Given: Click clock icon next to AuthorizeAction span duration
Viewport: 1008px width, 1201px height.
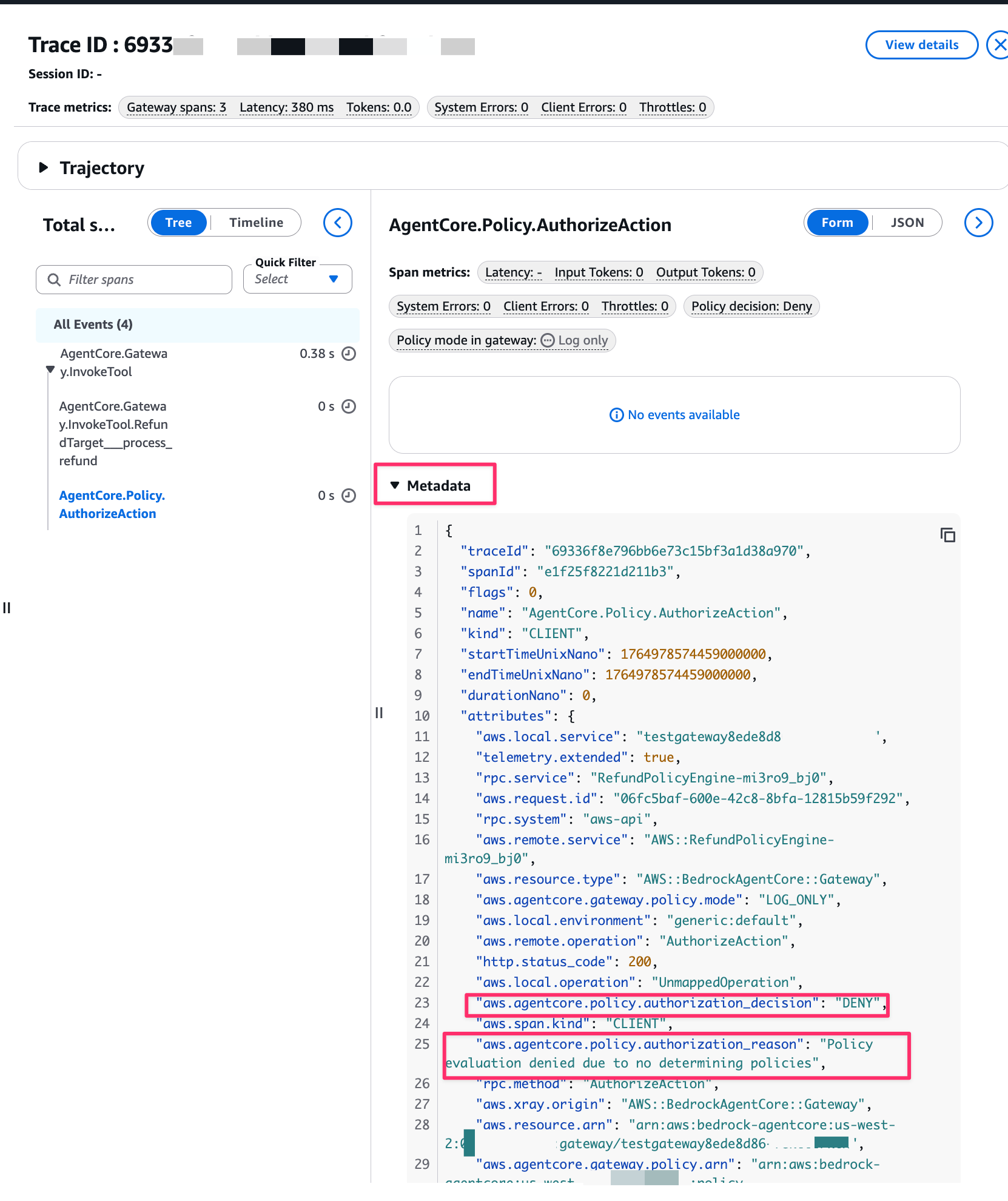Looking at the screenshot, I should pos(349,496).
